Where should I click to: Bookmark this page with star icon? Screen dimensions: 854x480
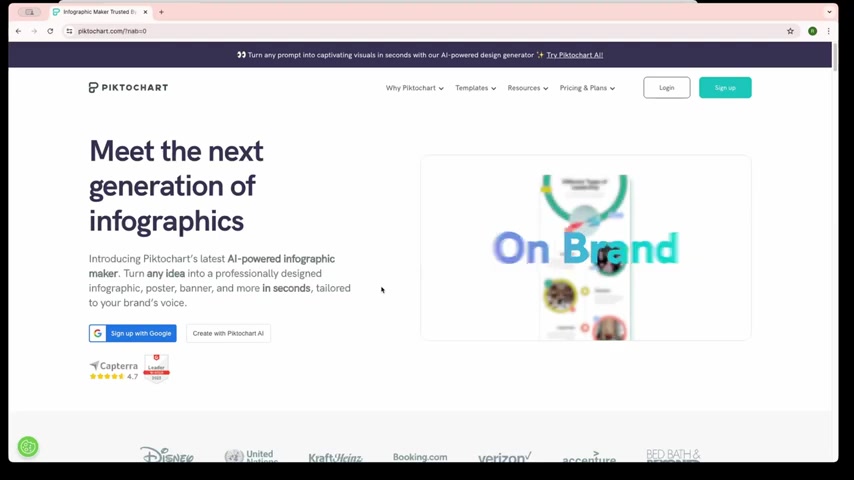tap(790, 31)
